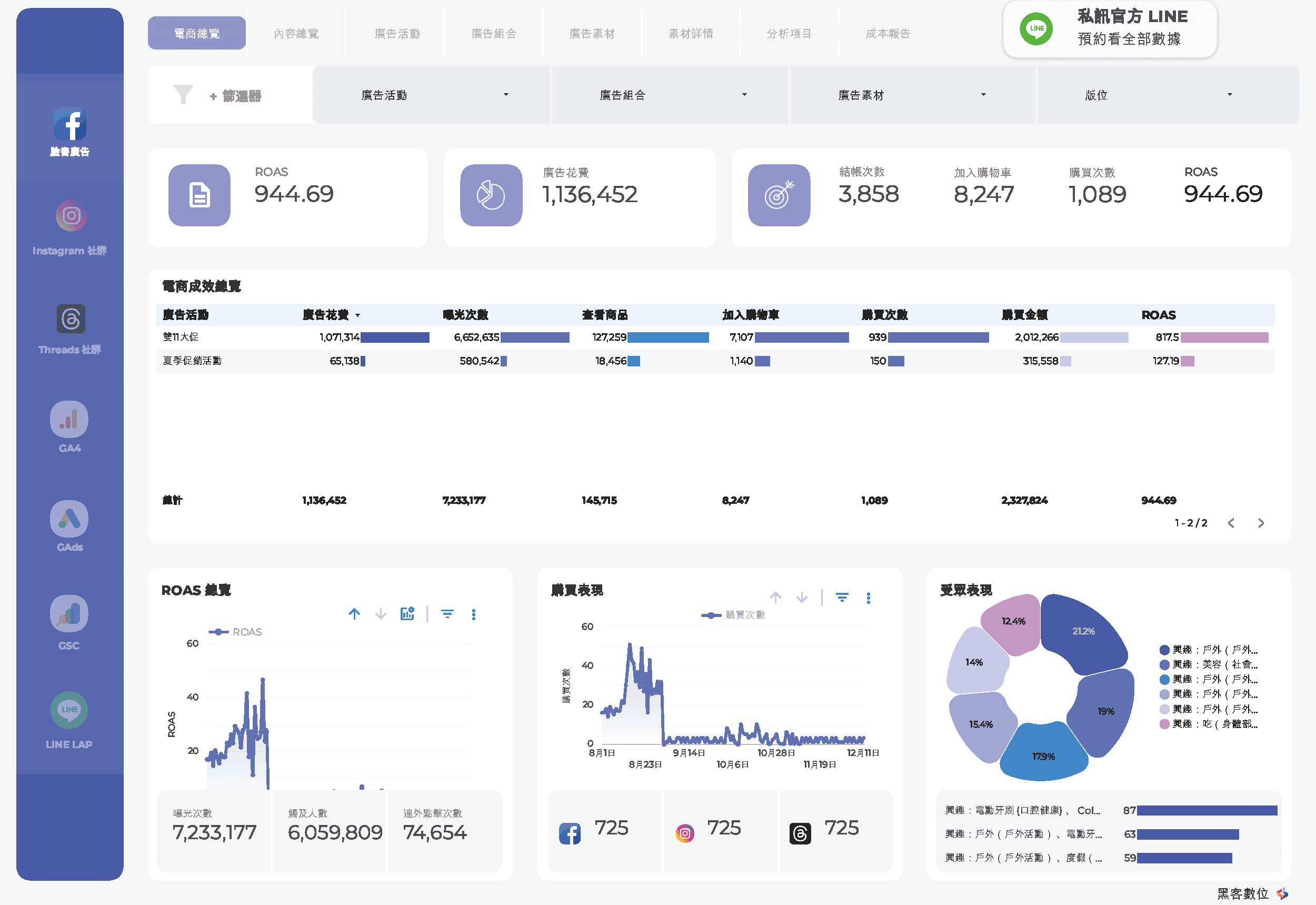Open the Facebook ads sidebar icon
Image resolution: width=1316 pixels, height=905 pixels.
point(69,124)
